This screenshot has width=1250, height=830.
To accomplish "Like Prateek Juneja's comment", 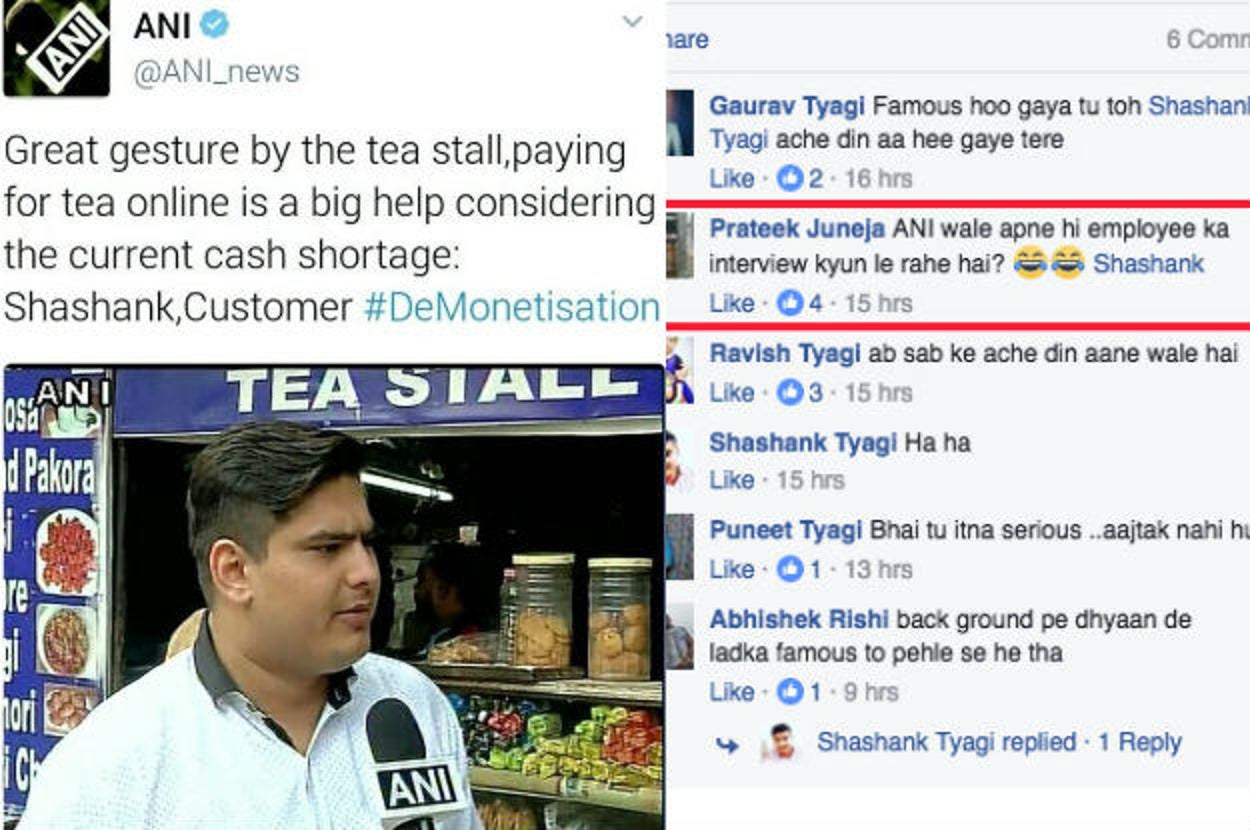I will [731, 303].
